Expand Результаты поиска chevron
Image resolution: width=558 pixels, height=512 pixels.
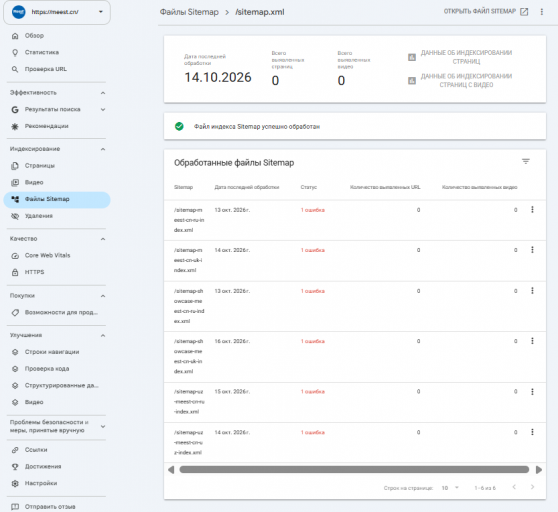click(103, 110)
